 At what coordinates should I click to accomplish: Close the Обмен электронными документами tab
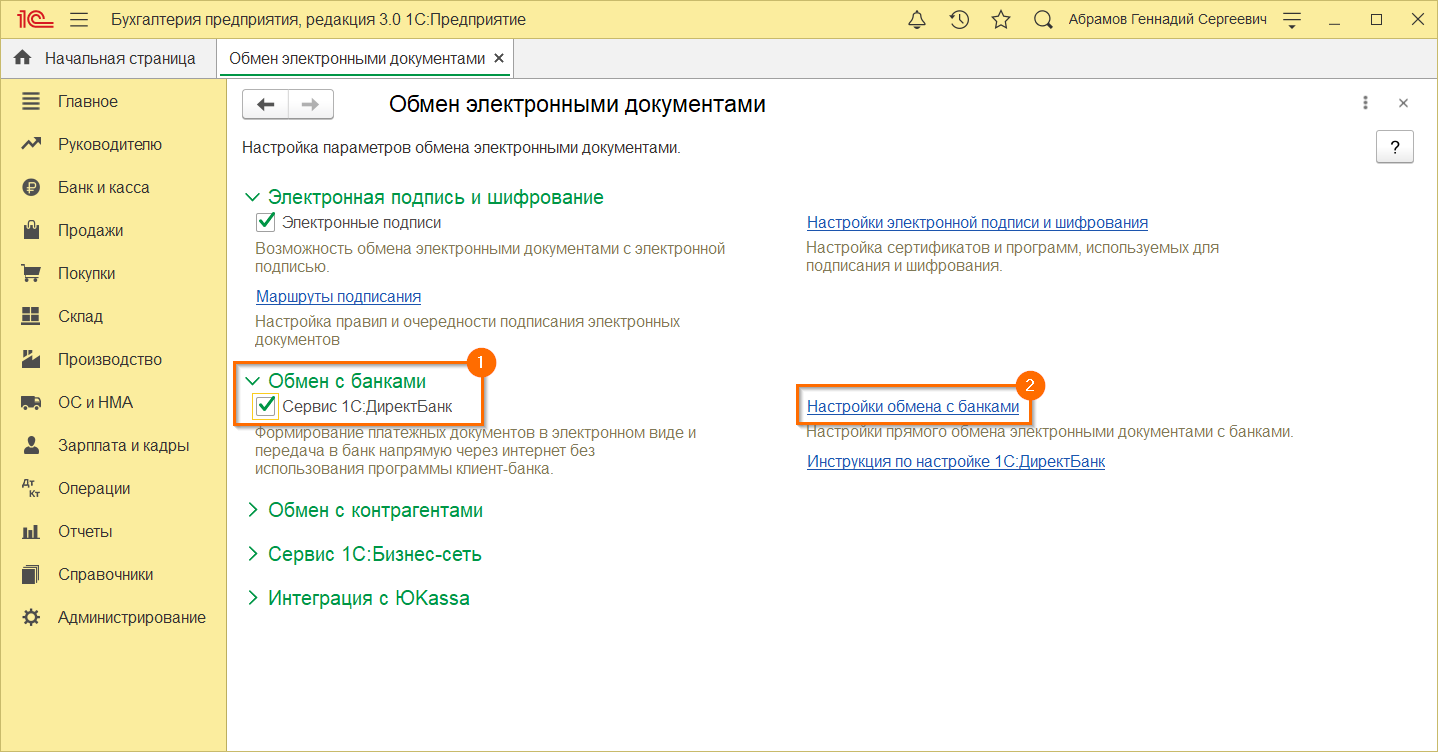[x=500, y=59]
